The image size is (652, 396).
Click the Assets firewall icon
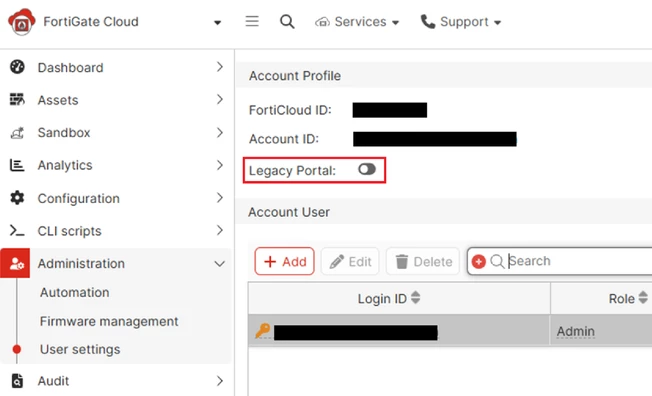click(17, 100)
